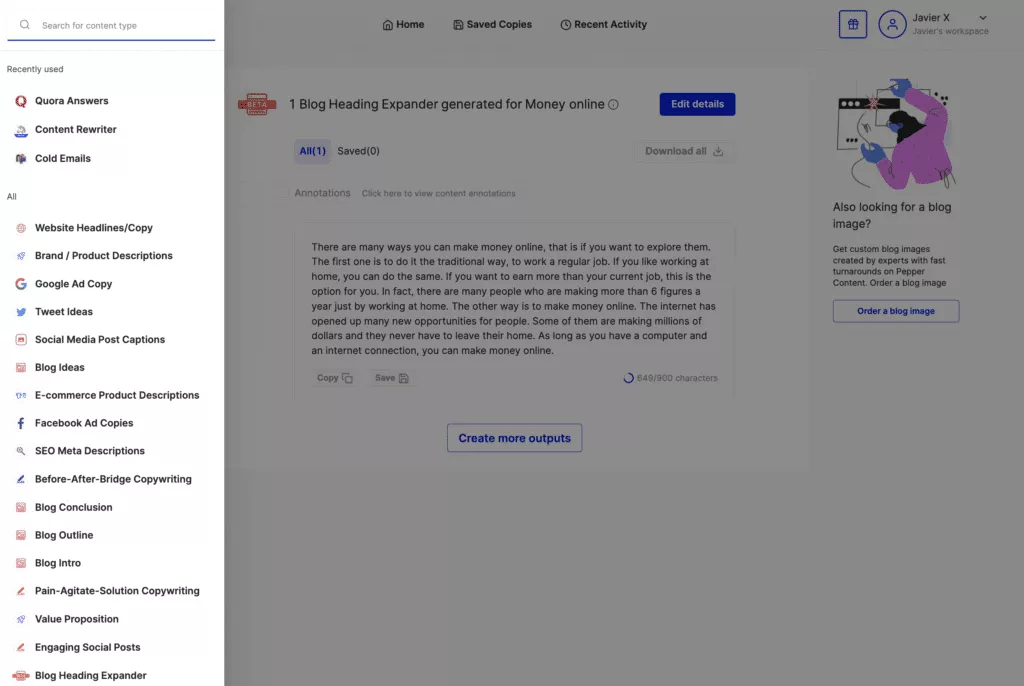Screen dimensions: 1024x686
Task: Click the Facebook Ad Copies icon
Action: (21, 423)
